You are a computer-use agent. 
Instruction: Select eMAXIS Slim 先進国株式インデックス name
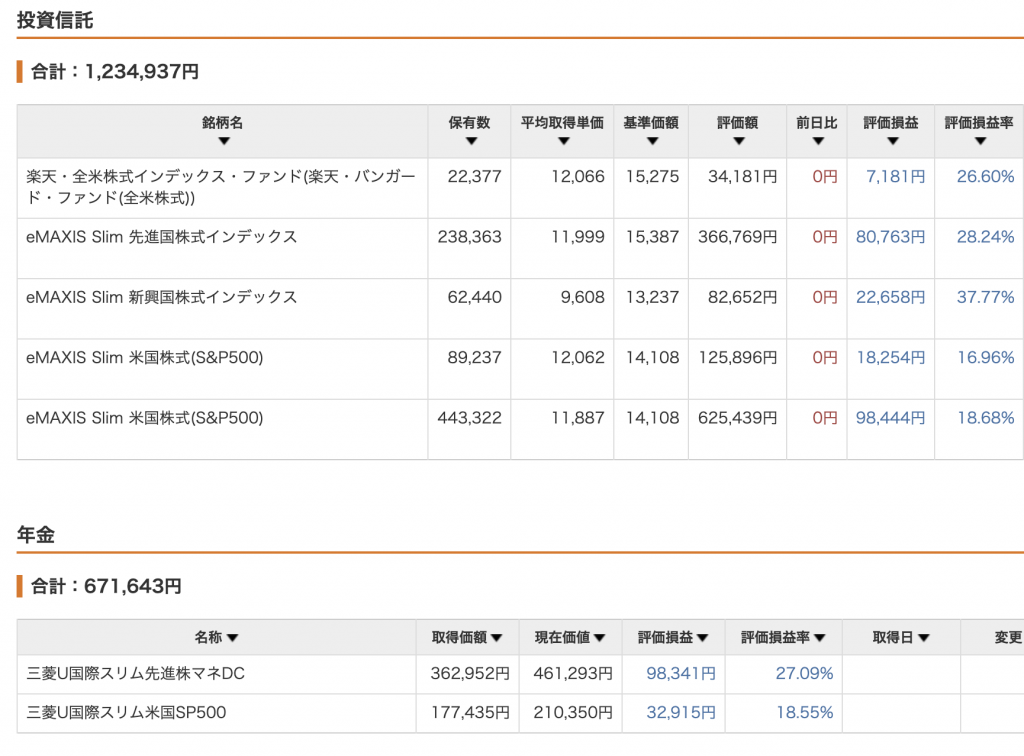(161, 237)
